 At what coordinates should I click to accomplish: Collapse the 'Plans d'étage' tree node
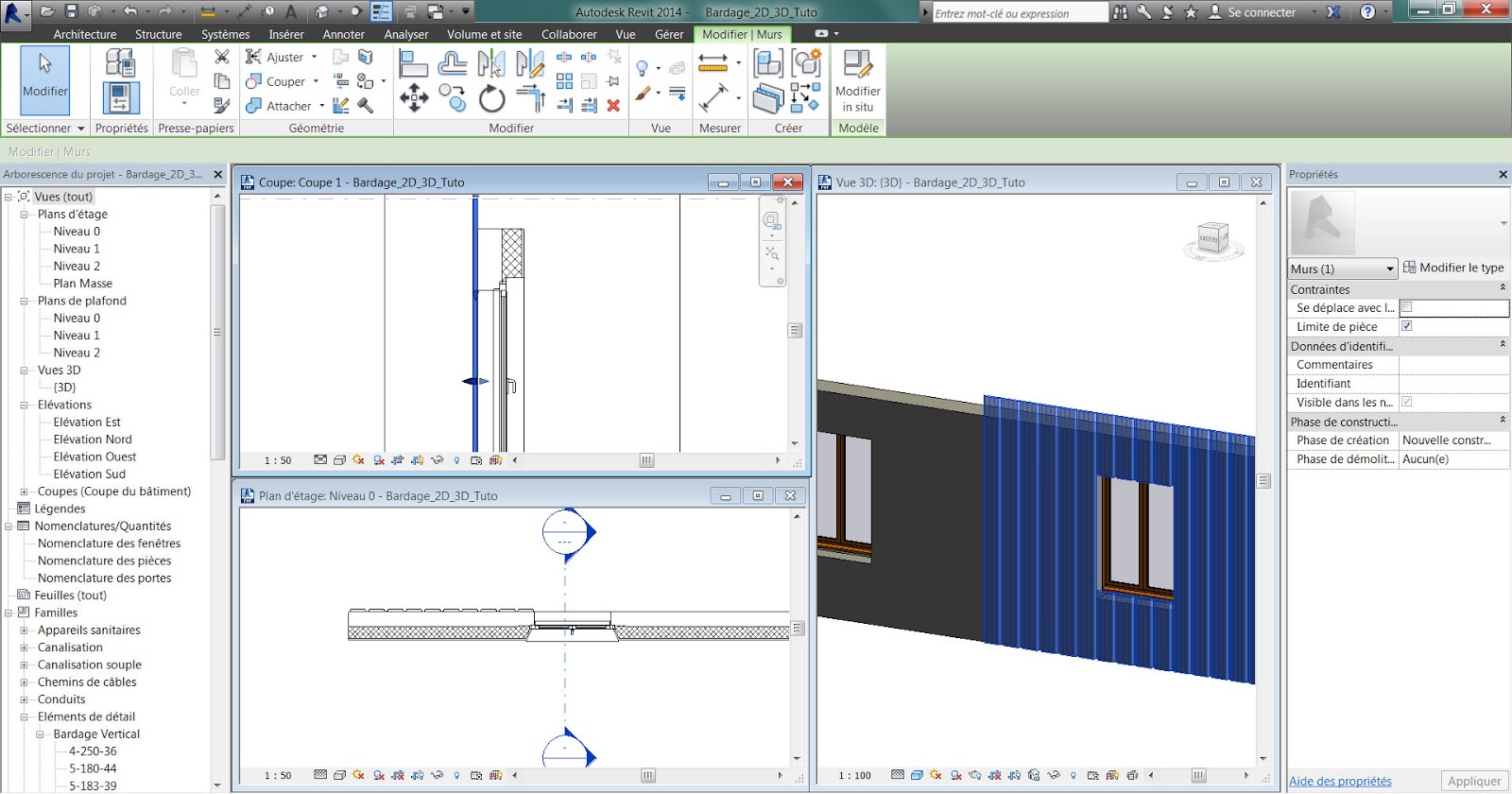click(25, 215)
